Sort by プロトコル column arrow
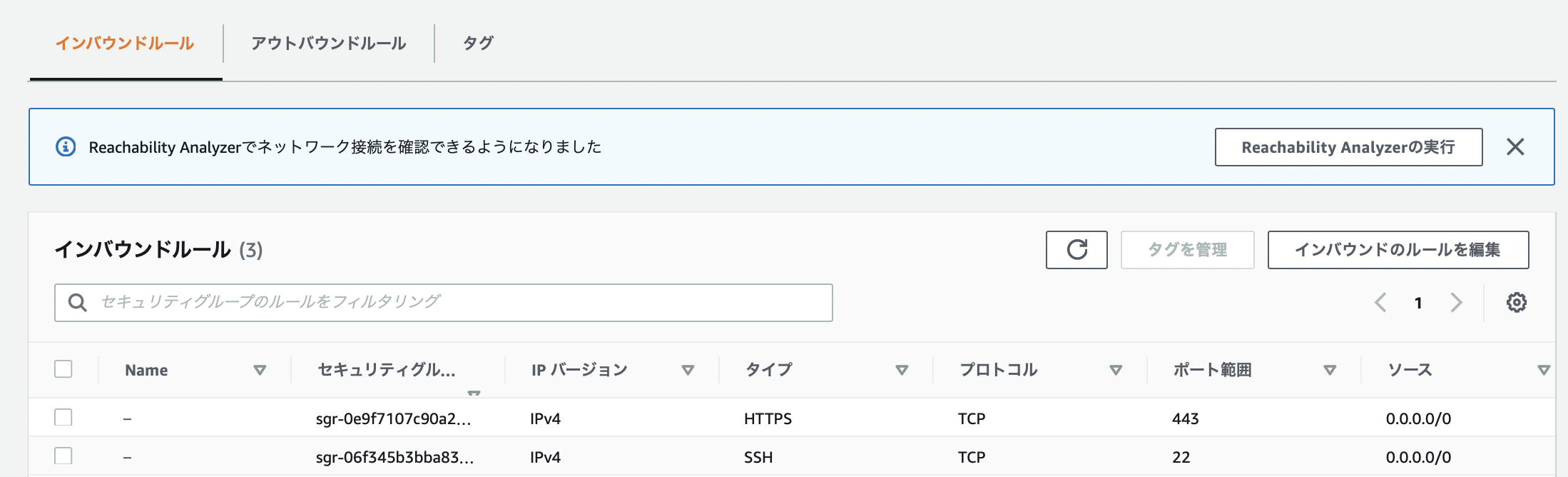The height and width of the screenshot is (477, 1568). tap(1116, 370)
